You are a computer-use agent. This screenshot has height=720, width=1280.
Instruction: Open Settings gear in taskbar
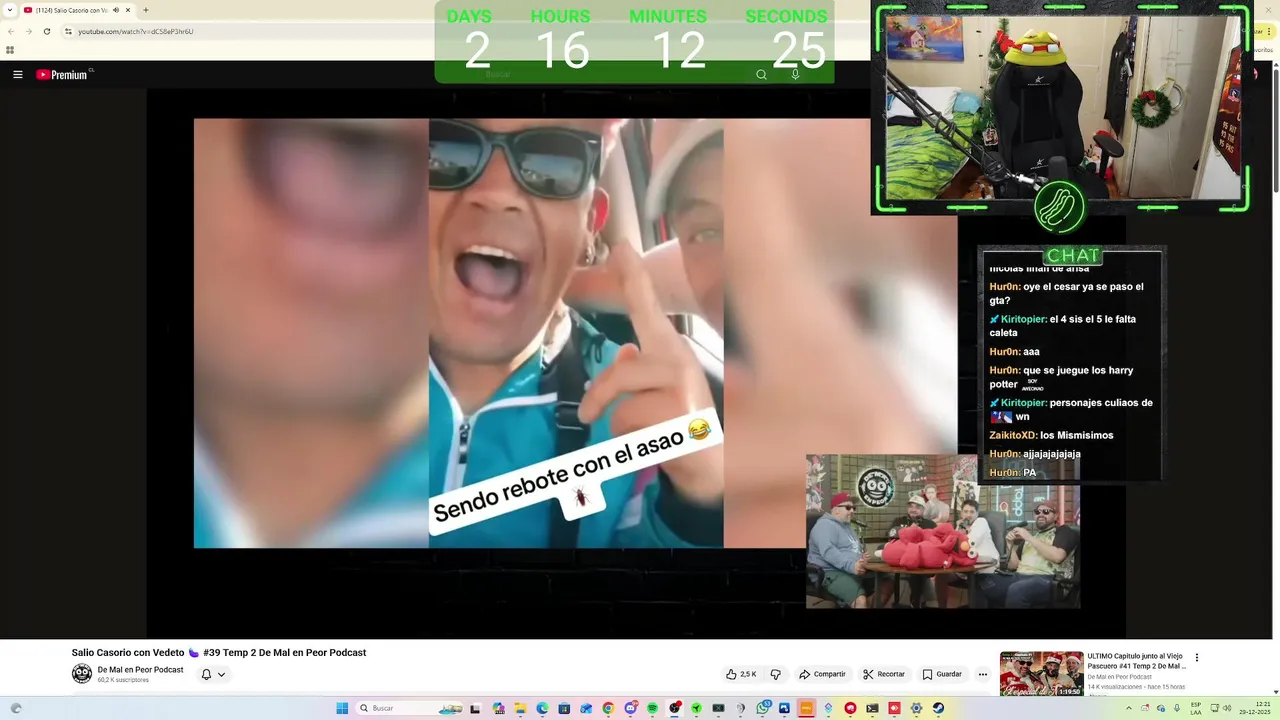tap(916, 708)
